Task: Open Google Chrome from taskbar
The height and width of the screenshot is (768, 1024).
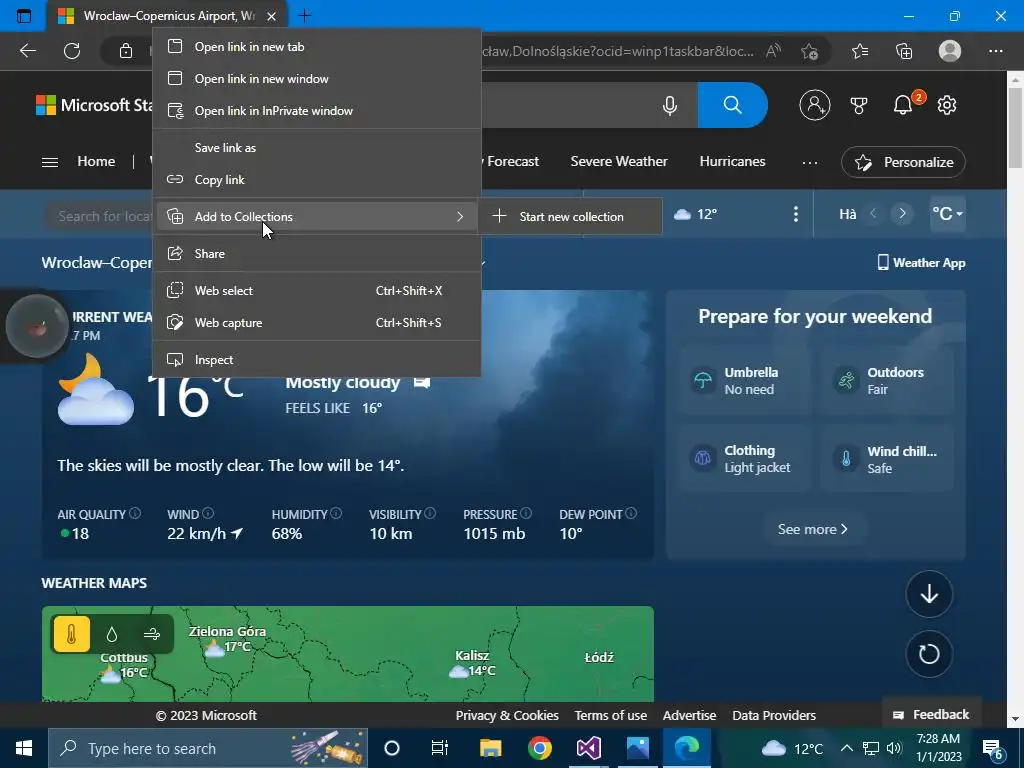Action: pyautogui.click(x=539, y=748)
